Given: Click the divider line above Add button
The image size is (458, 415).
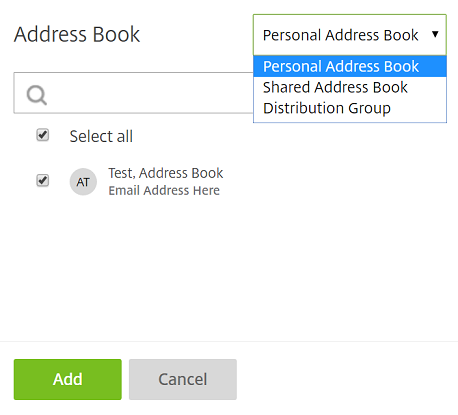Looking at the screenshot, I should pos(229,341).
